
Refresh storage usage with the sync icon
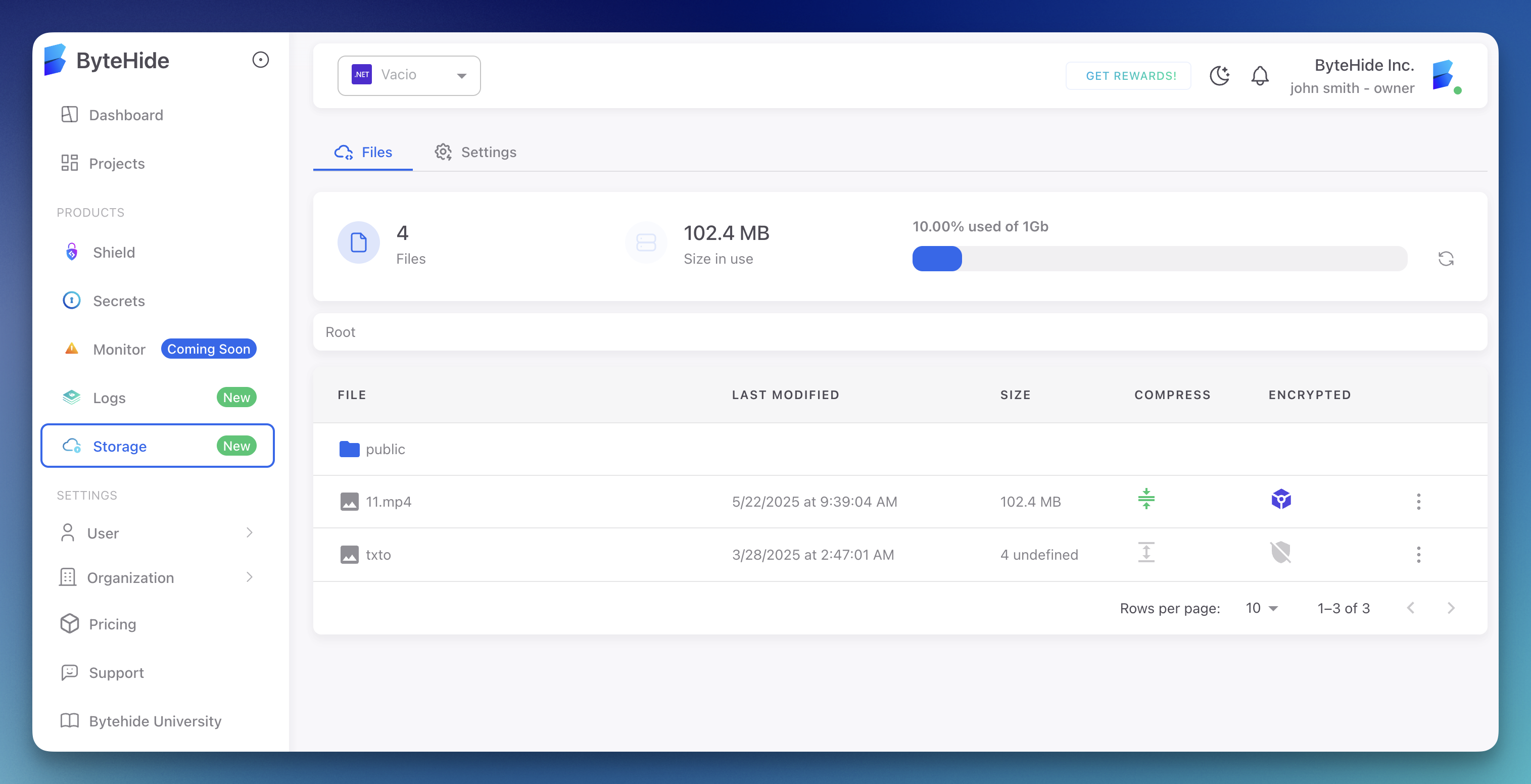[x=1446, y=259]
